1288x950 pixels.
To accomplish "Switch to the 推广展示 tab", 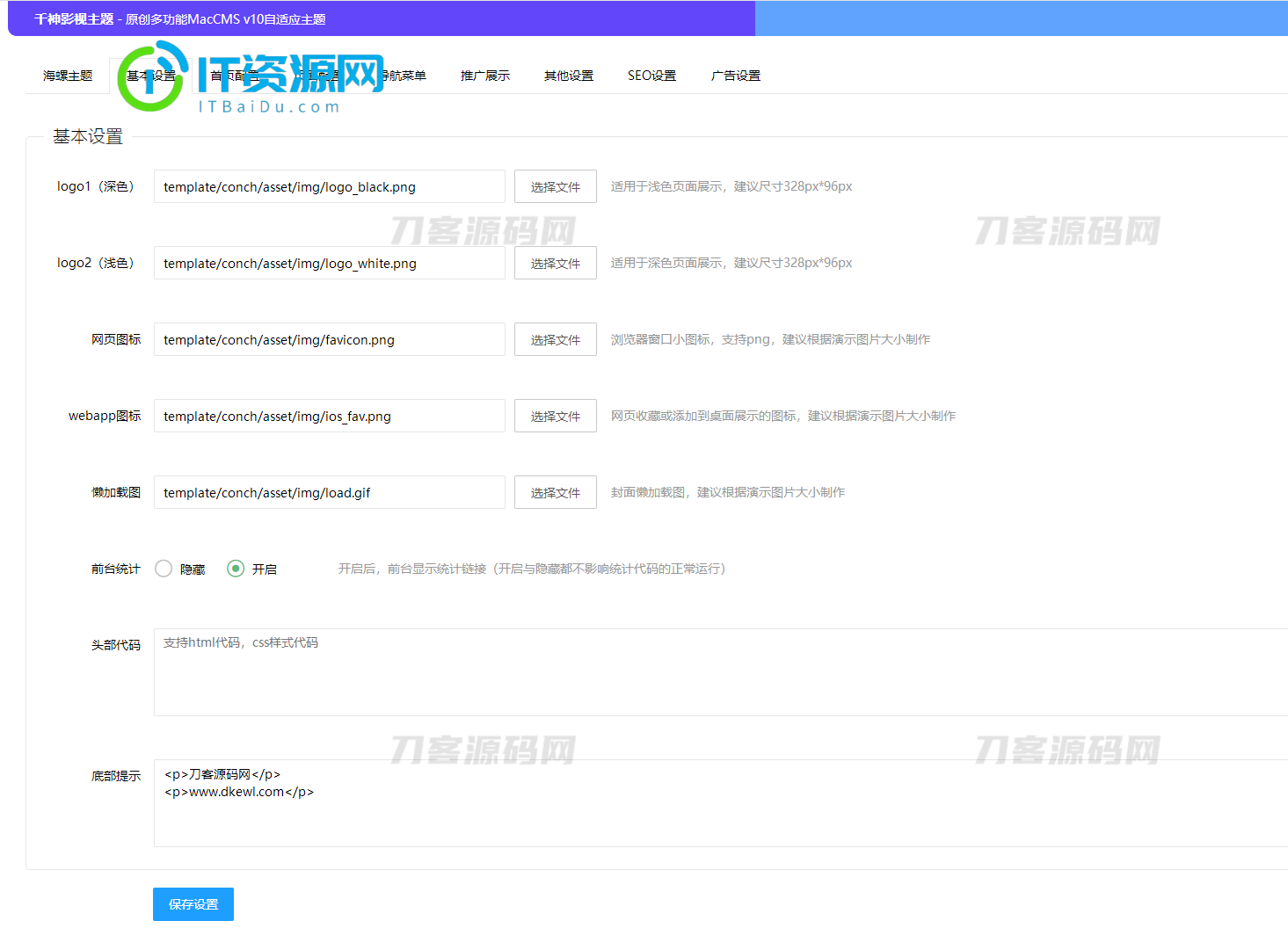I will click(x=485, y=76).
